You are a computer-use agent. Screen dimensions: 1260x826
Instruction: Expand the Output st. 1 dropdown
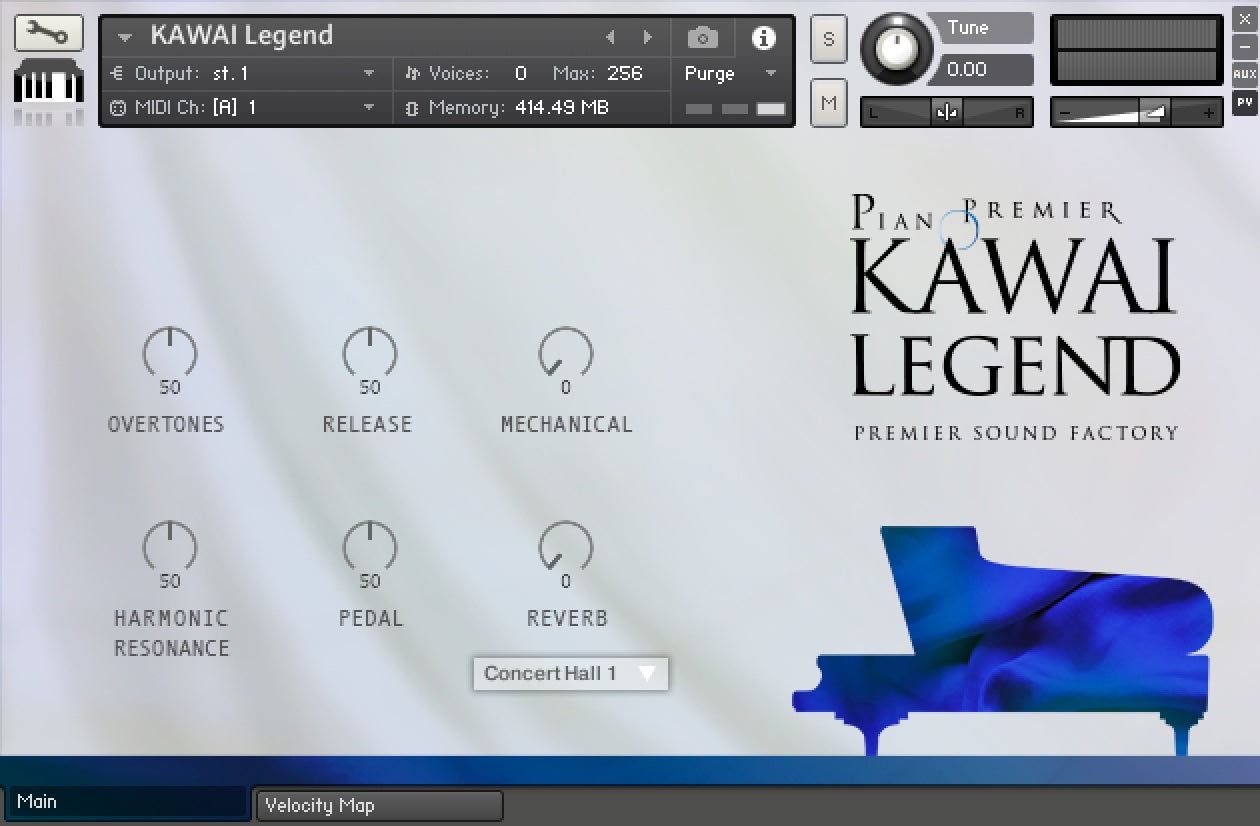click(x=369, y=74)
